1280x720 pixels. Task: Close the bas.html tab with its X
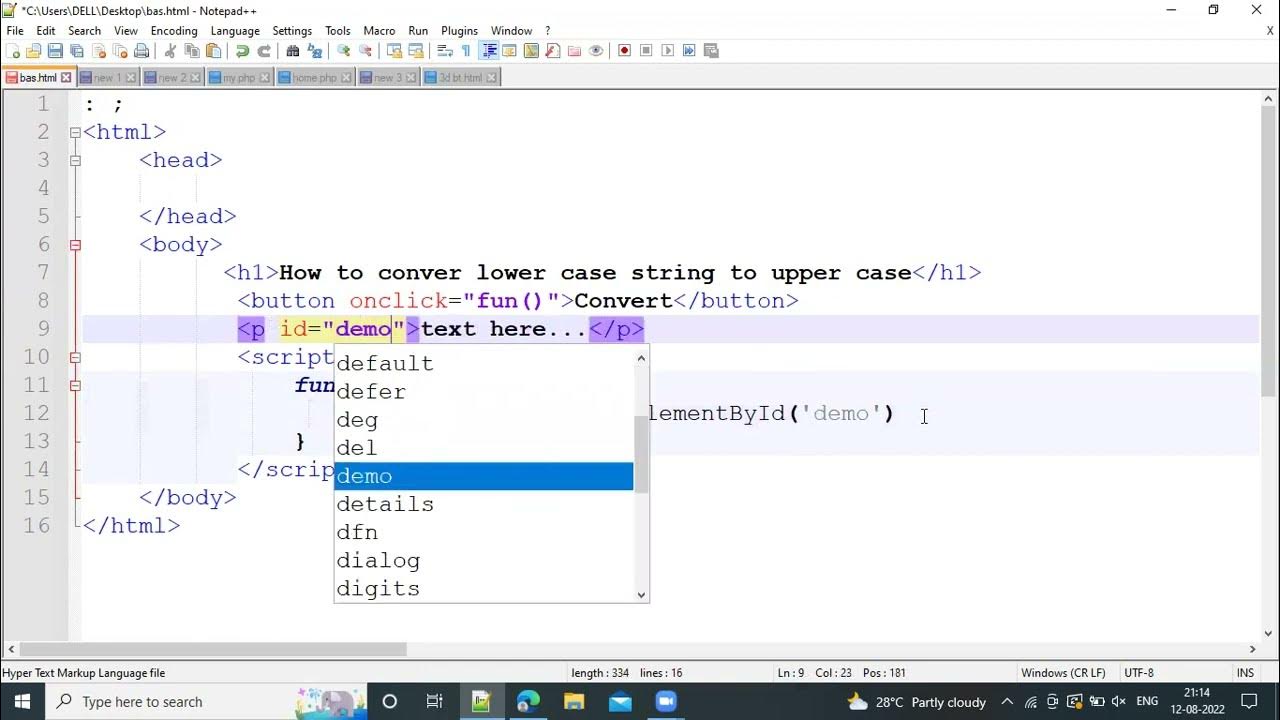point(66,77)
